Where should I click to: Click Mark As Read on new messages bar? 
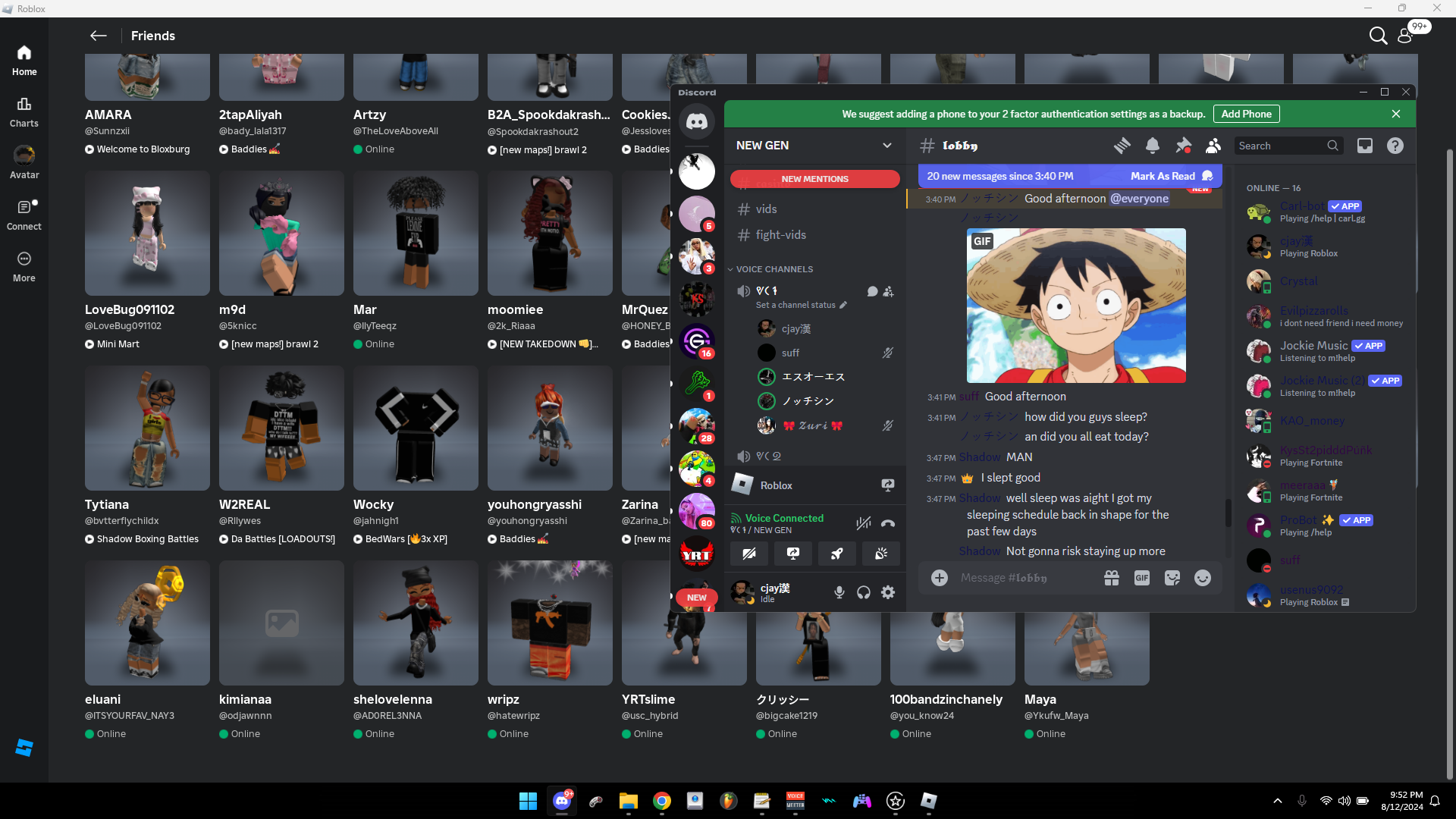1163,176
